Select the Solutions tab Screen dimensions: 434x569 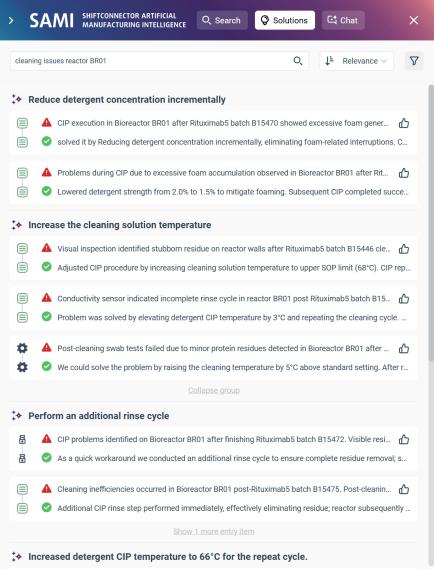[x=285, y=20]
